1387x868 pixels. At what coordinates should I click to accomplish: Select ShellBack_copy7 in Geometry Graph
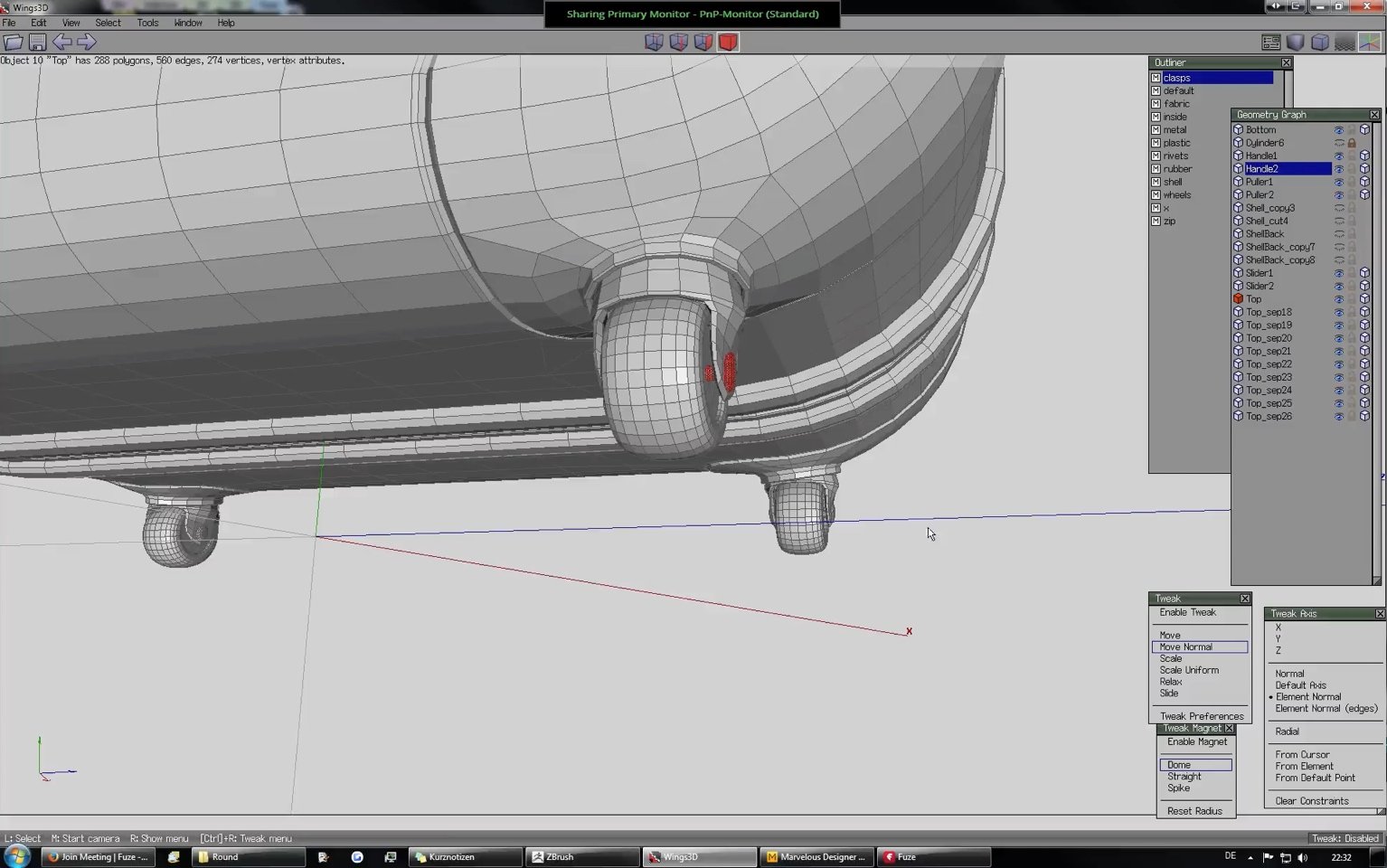click(1280, 247)
